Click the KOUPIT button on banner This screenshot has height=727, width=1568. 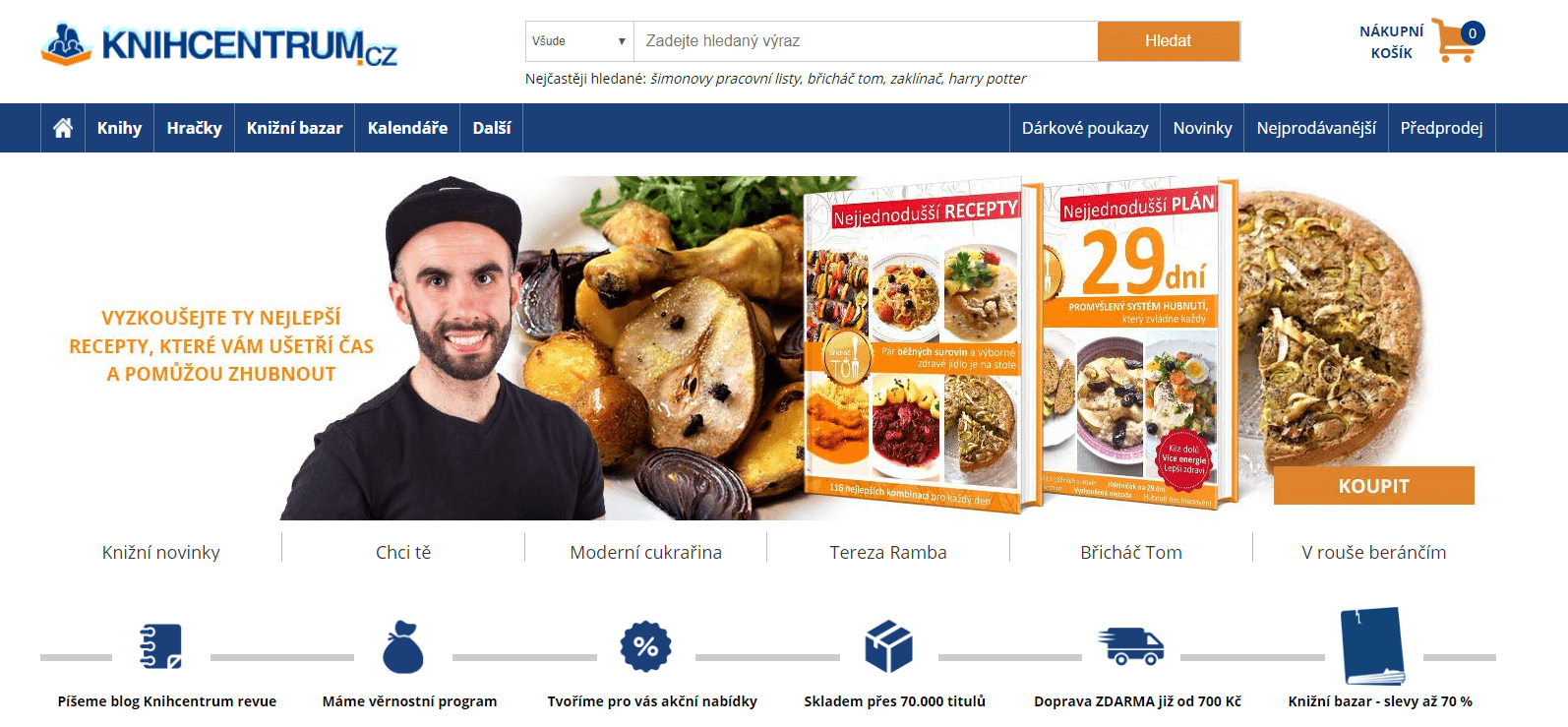1373,486
